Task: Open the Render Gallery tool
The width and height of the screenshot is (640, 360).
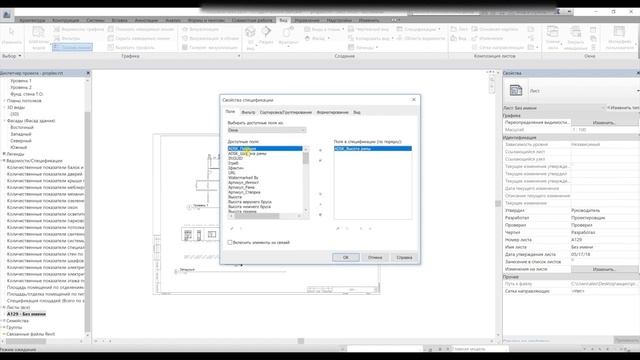Action: tap(210, 47)
